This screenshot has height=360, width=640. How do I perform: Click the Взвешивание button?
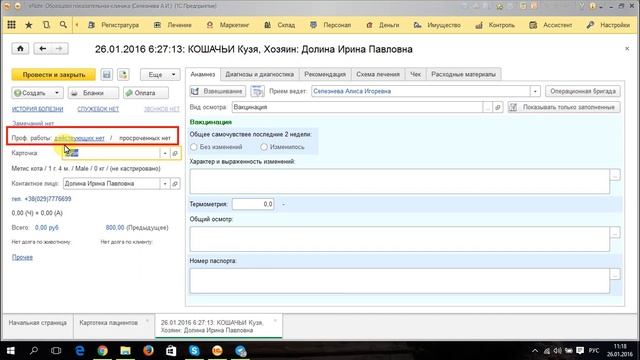pos(218,91)
